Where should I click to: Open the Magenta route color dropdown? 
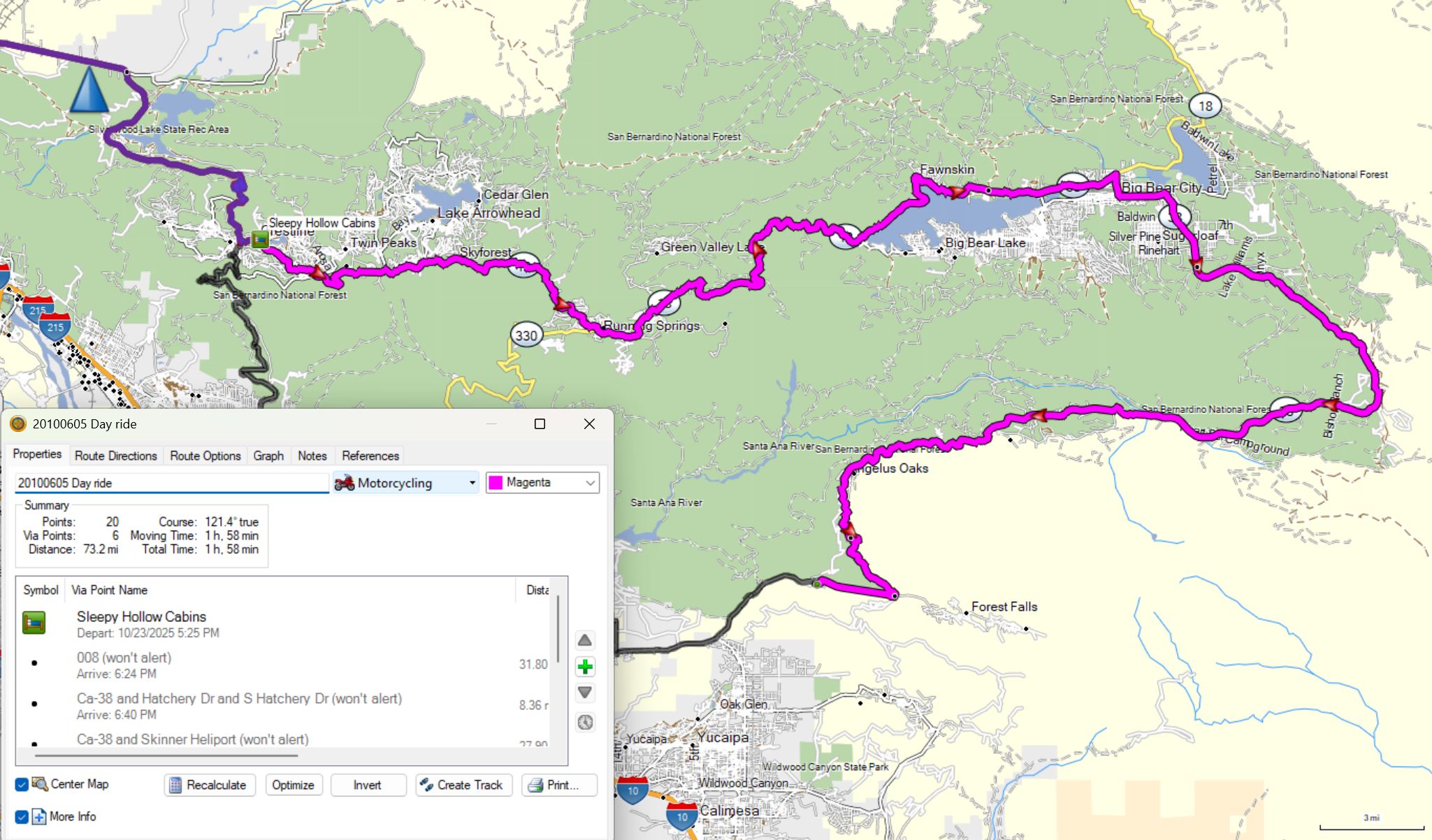542,483
